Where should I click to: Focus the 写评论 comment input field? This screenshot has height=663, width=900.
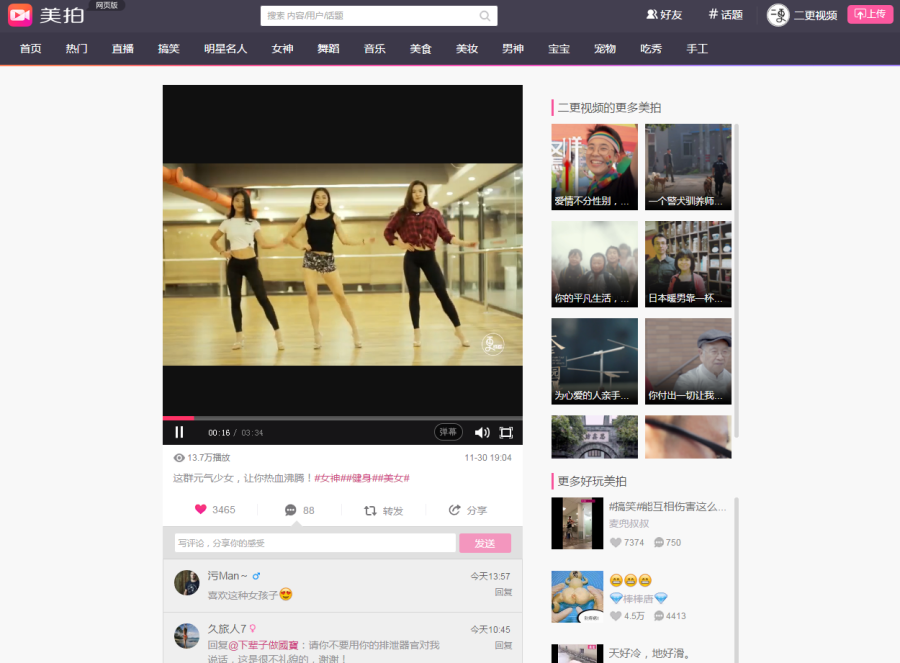(x=315, y=543)
